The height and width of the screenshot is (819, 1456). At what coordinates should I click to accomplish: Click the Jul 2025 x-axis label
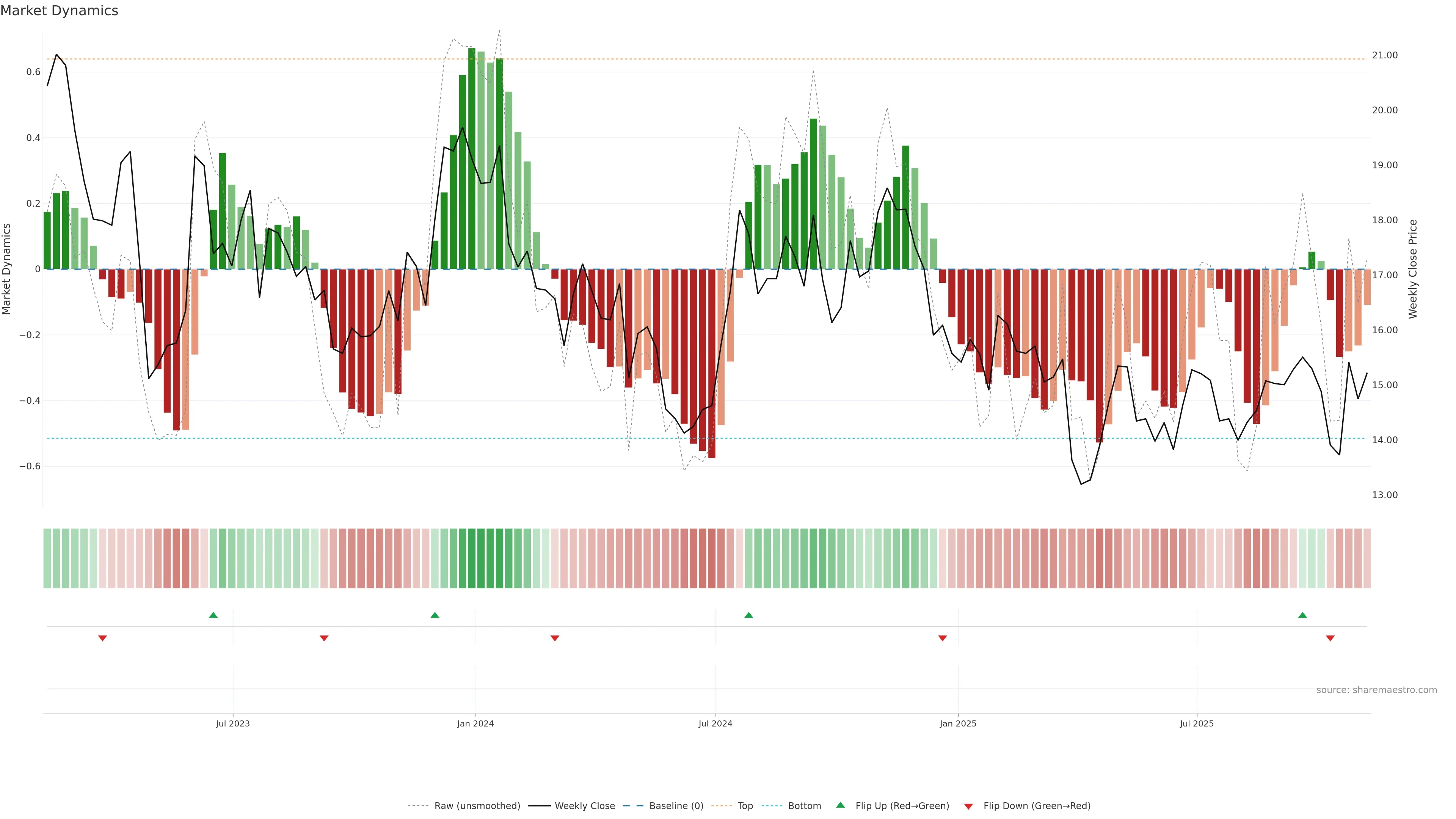click(x=1197, y=723)
